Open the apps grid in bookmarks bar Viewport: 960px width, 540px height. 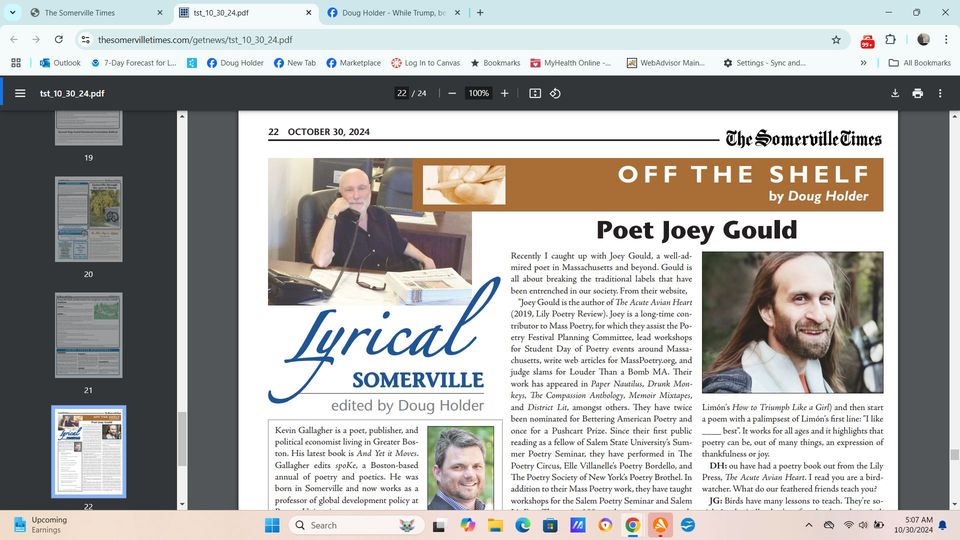click(x=16, y=62)
